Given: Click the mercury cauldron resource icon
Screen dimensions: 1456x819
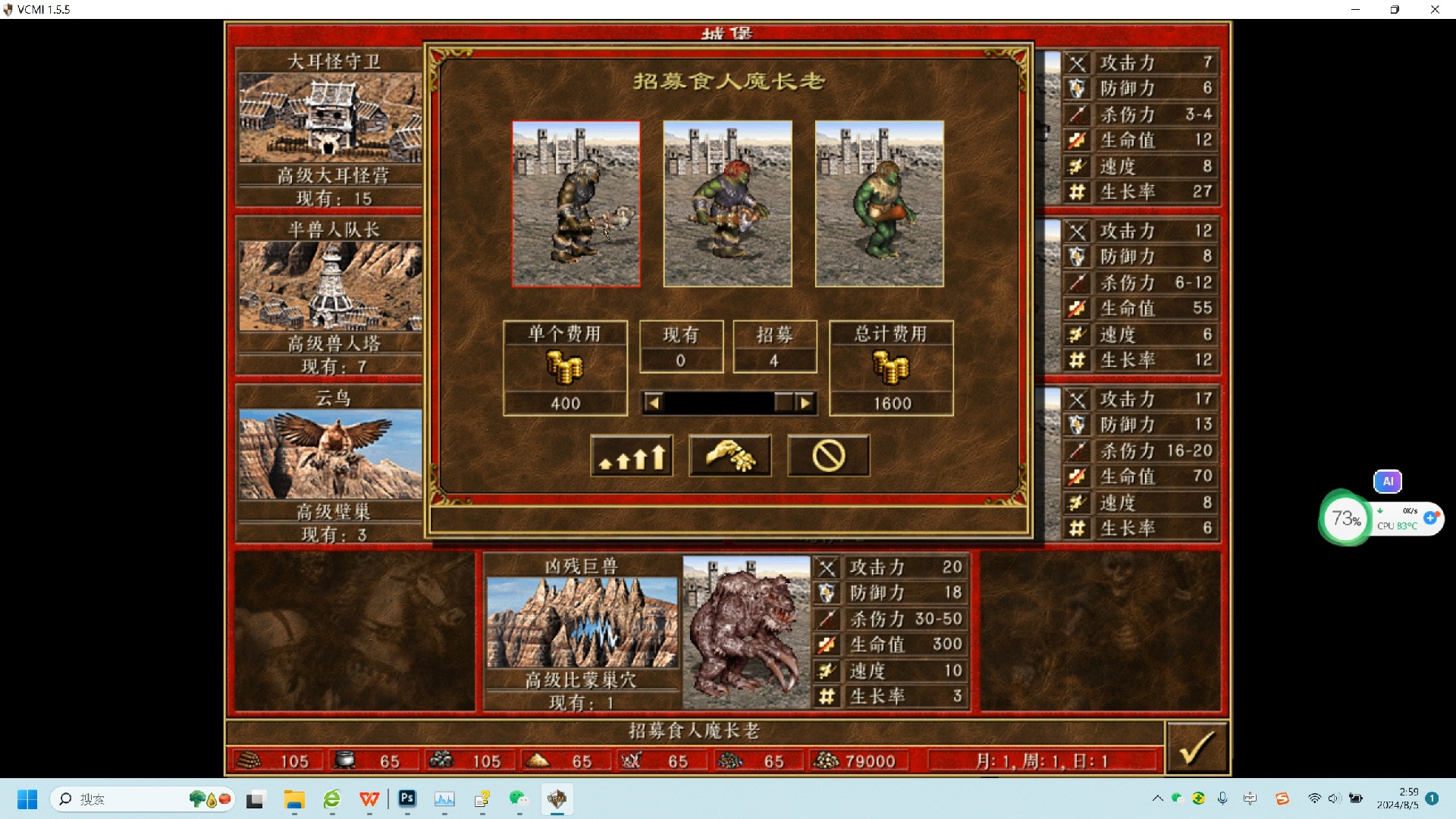Looking at the screenshot, I should click(x=345, y=760).
